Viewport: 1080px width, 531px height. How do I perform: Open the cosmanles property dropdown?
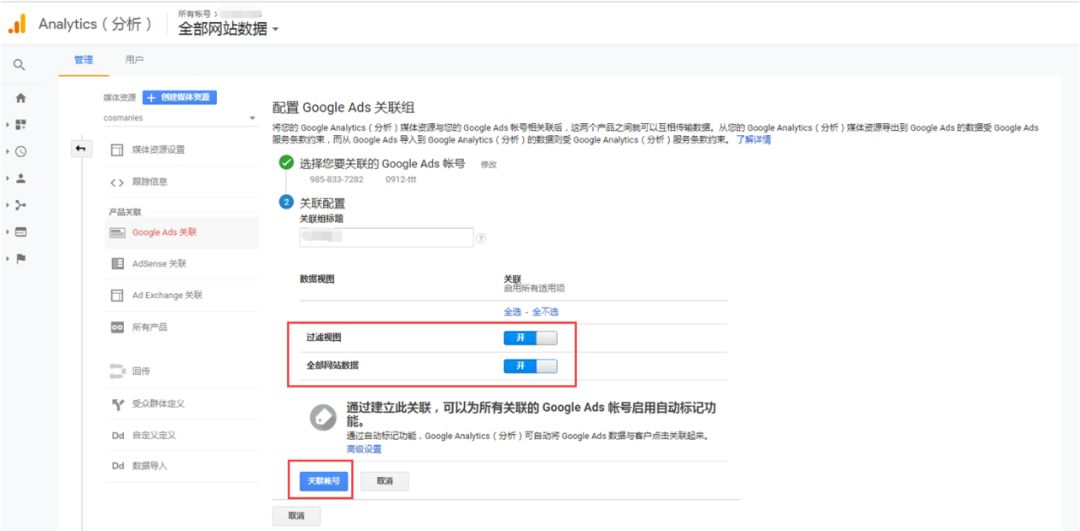[179, 118]
